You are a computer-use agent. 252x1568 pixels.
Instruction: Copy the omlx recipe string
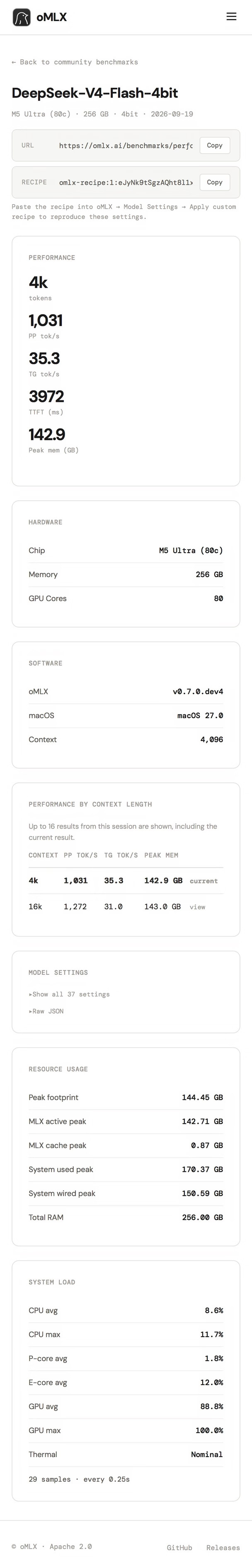click(215, 182)
